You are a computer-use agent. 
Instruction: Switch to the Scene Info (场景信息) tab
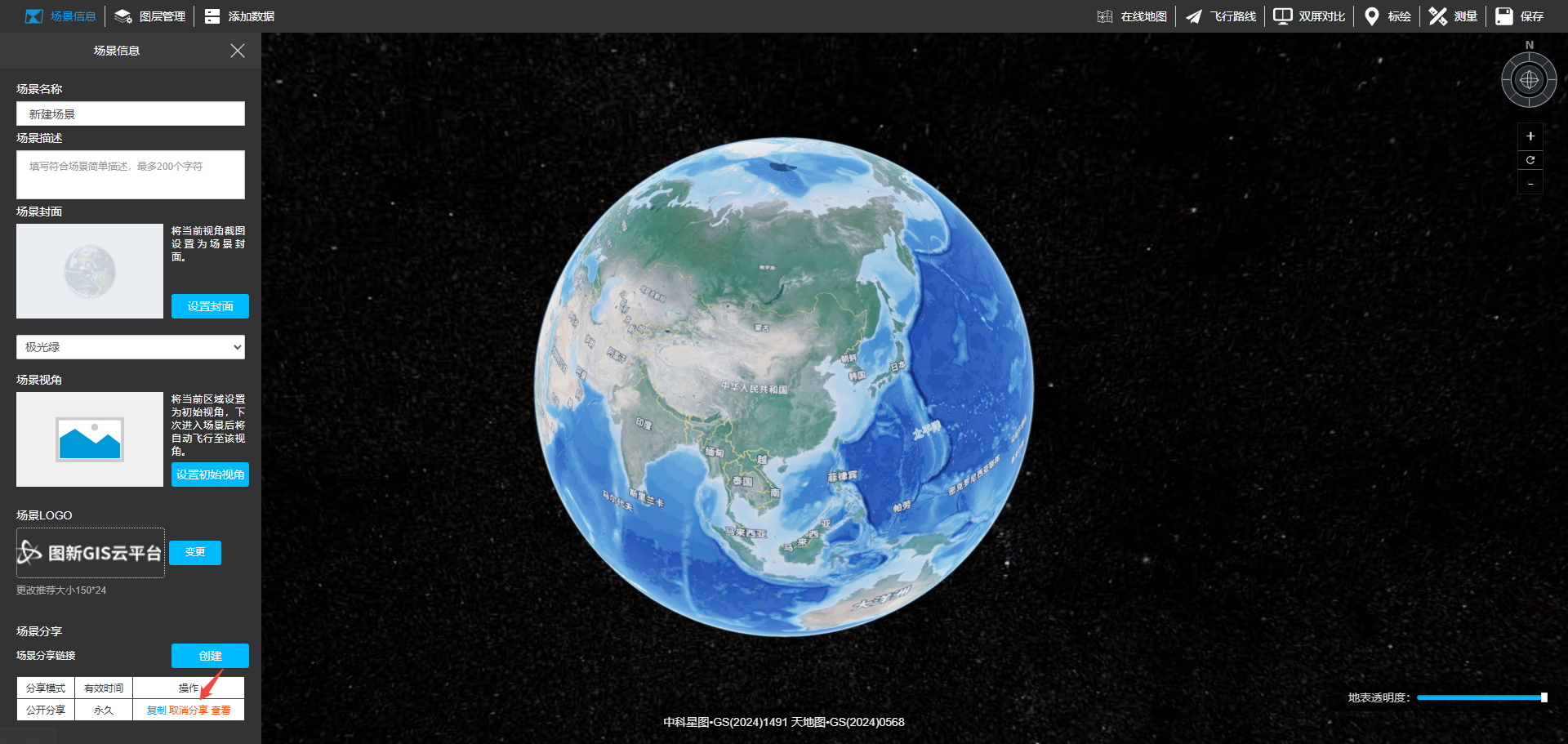pyautogui.click(x=60, y=16)
